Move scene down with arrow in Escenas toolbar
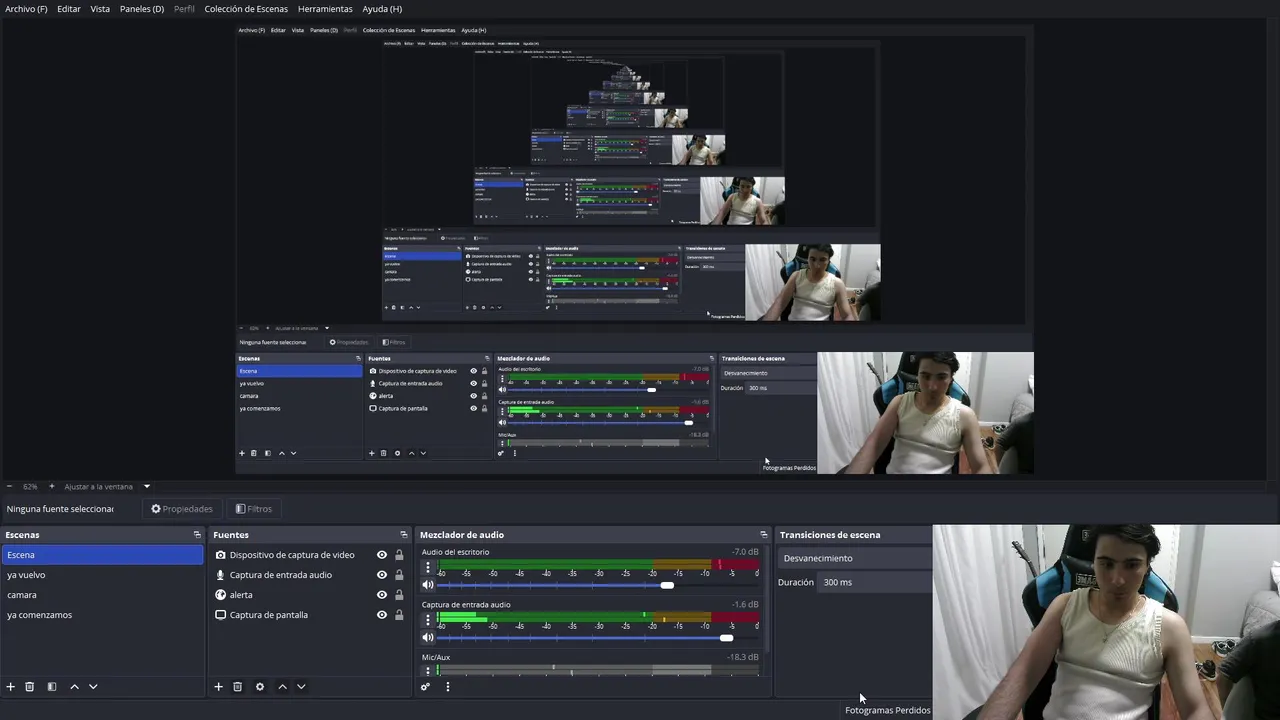This screenshot has height=720, width=1280. [93, 687]
